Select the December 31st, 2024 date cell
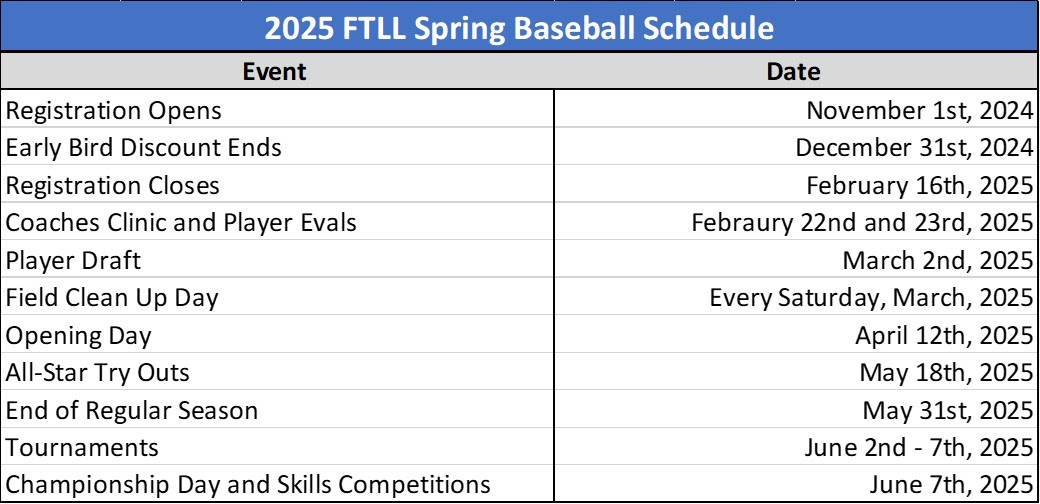 tap(796, 147)
